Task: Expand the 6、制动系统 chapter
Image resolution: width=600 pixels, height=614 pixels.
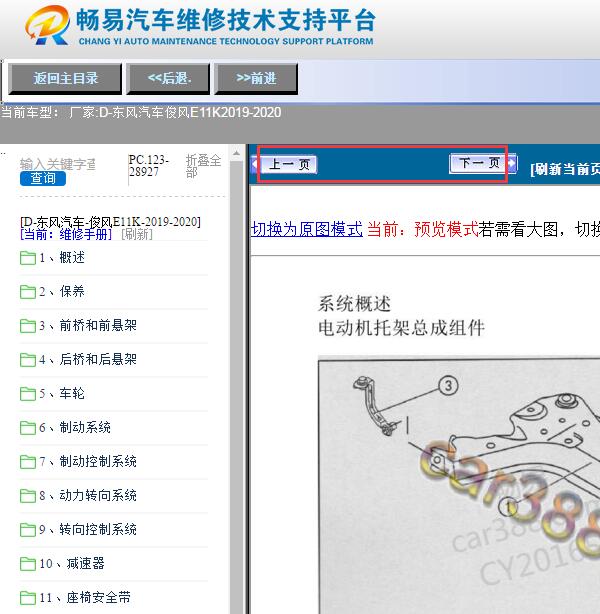Action: 75,428
